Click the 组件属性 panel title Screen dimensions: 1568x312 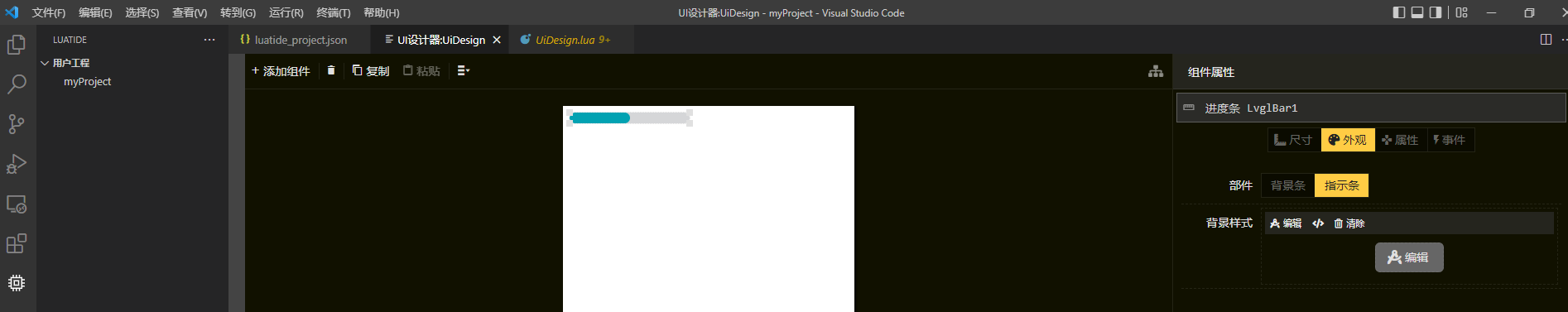pos(1211,72)
